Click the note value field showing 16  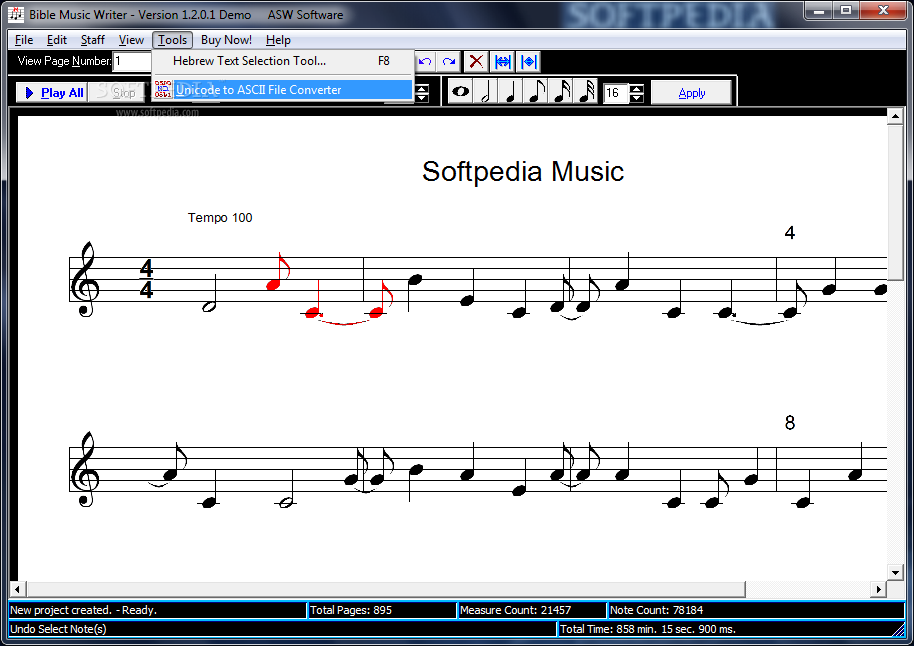(x=616, y=93)
